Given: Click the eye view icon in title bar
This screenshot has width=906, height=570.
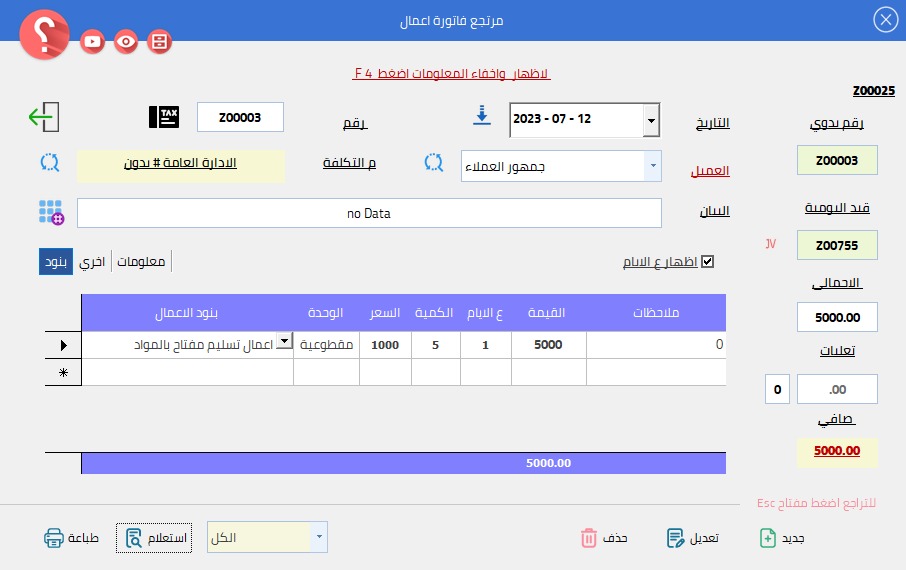Looking at the screenshot, I should [x=126, y=41].
